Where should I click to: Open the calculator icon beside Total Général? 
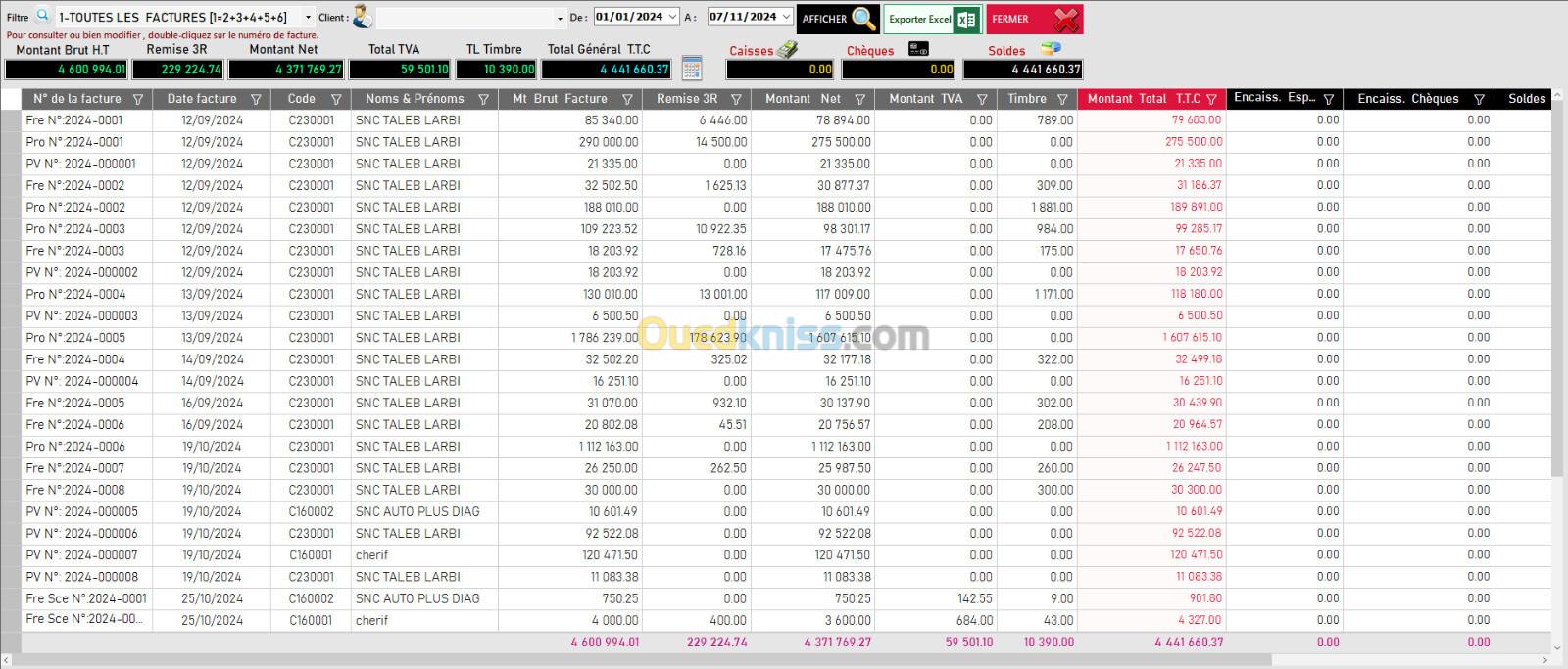(692, 68)
